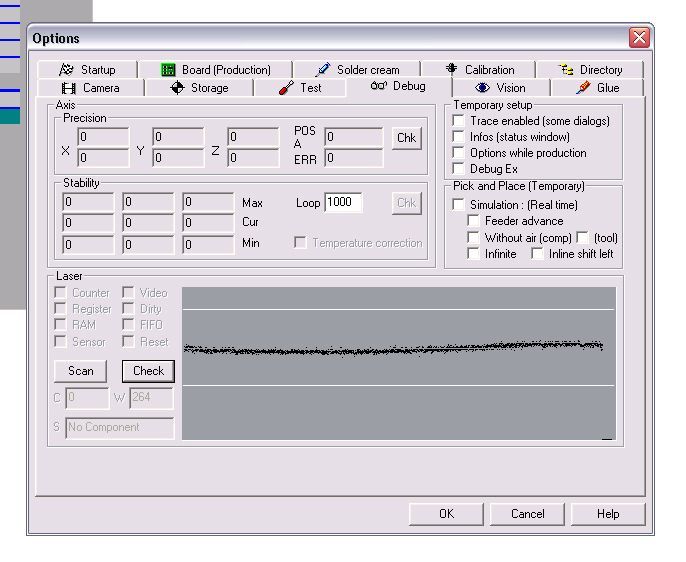
Task: Open the Vision eye icon tab
Action: coord(482,88)
